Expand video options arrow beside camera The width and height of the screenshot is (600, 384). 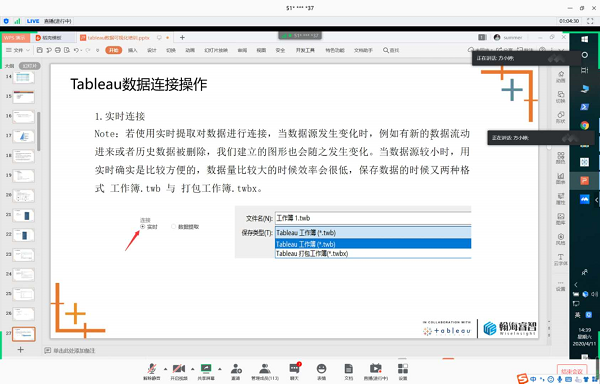point(192,369)
